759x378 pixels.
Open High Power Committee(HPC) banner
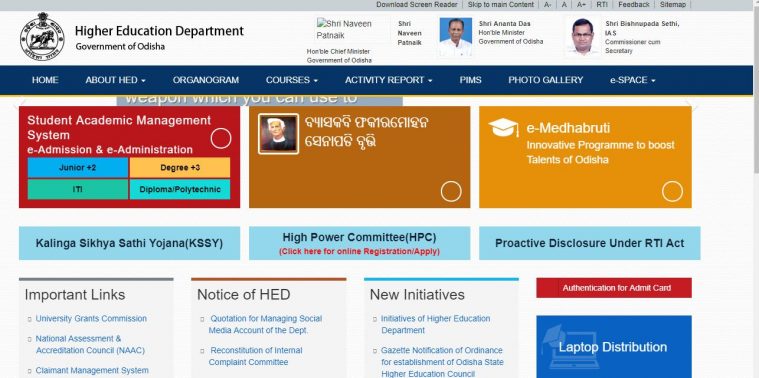click(x=359, y=243)
